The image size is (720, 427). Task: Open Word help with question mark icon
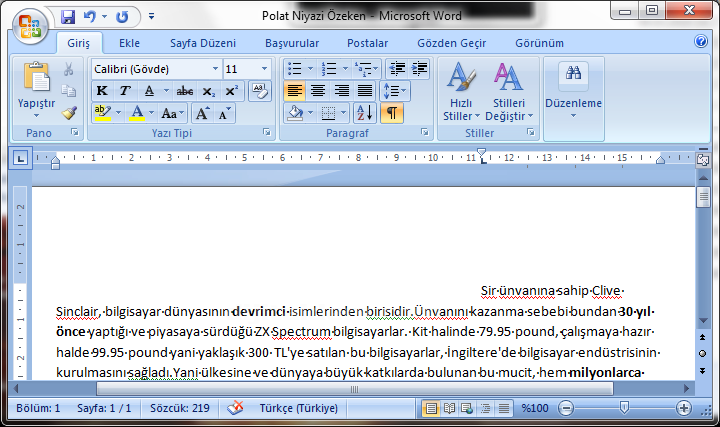(x=701, y=42)
